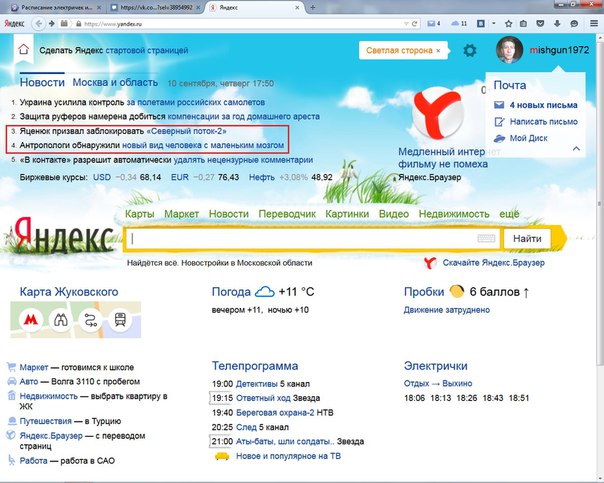Expand the dropdown arrow next to the blue toolbar icon
This screenshot has height=483, width=604.
493,23
